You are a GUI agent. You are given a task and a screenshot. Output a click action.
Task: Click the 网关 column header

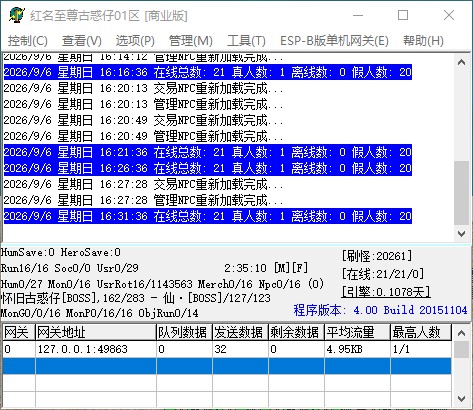[x=19, y=332]
